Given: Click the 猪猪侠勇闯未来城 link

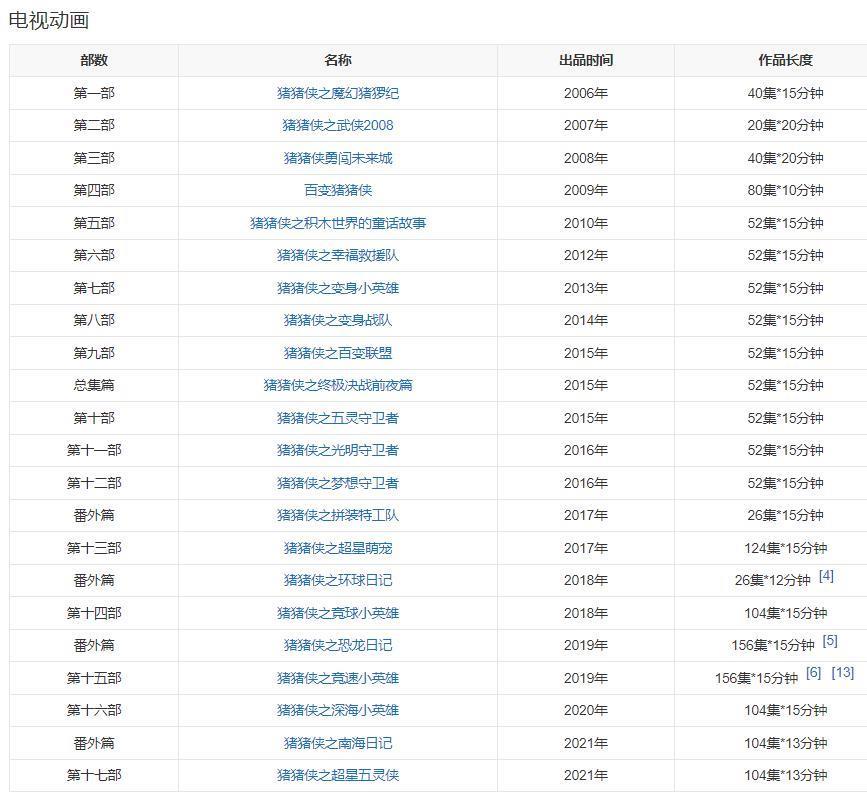Looking at the screenshot, I should coord(337,157).
